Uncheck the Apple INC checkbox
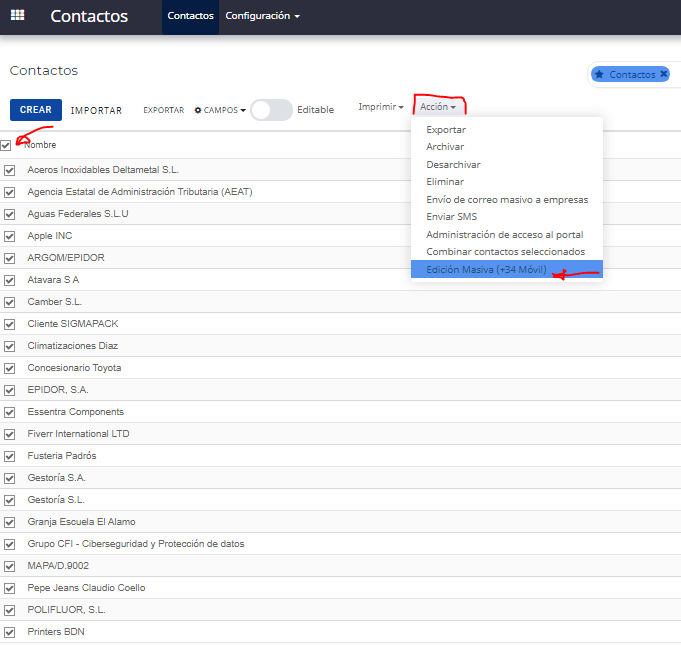 (10, 236)
